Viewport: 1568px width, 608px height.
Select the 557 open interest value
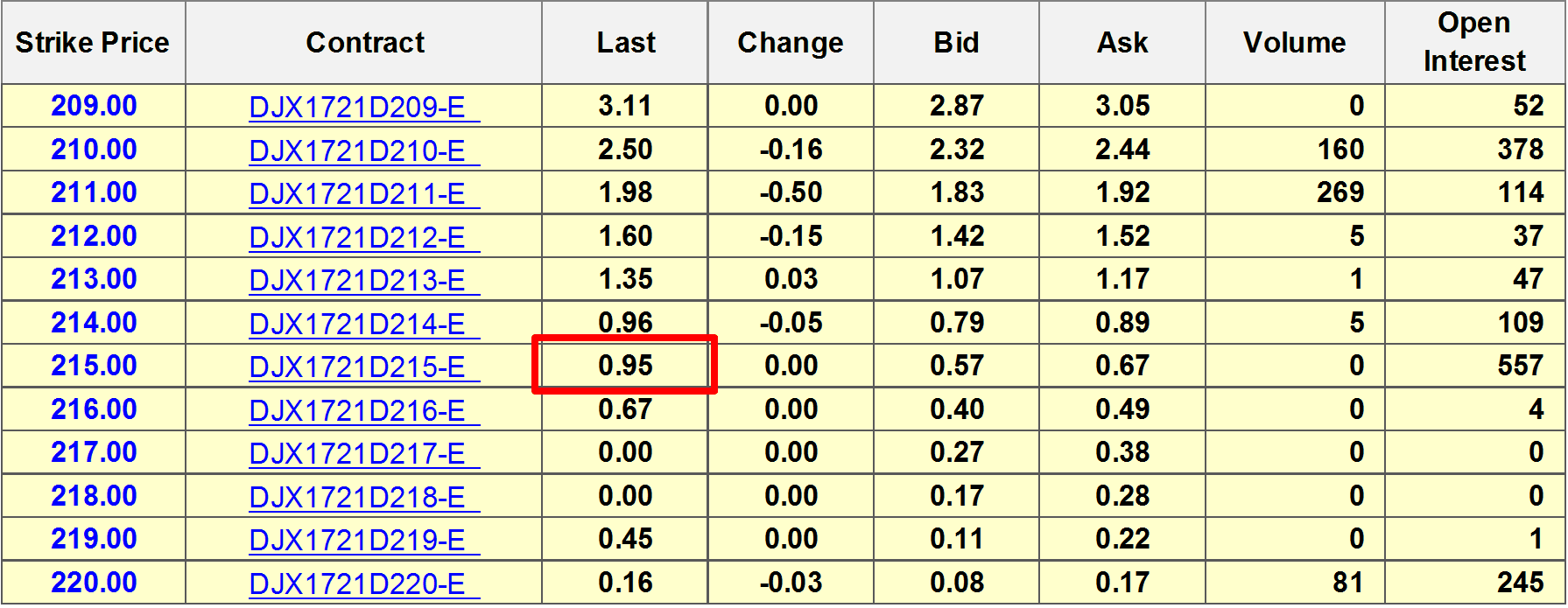coord(1520,366)
